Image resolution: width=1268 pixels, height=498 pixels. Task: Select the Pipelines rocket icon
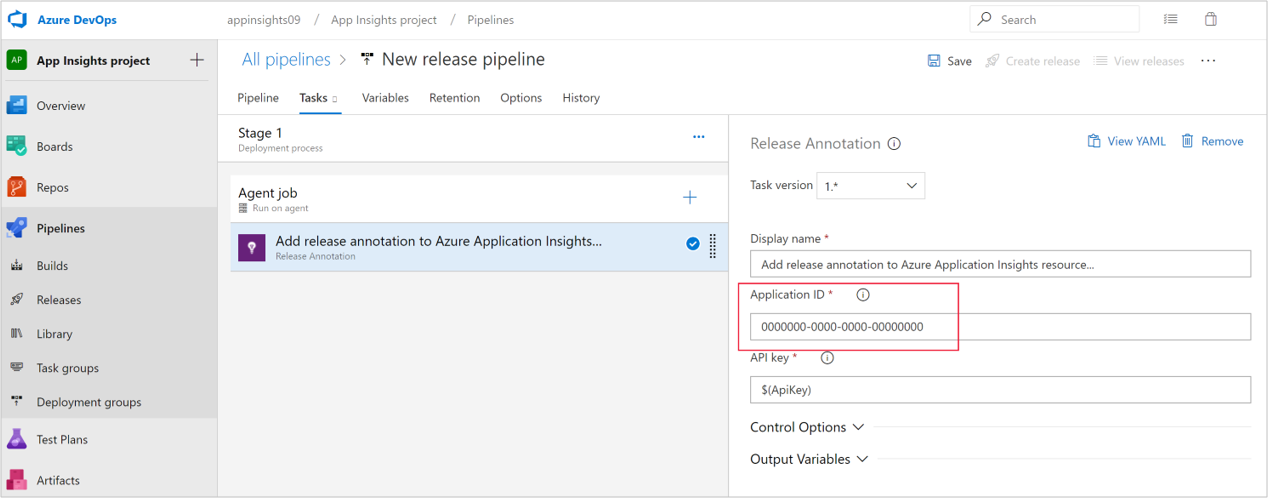tap(17, 228)
